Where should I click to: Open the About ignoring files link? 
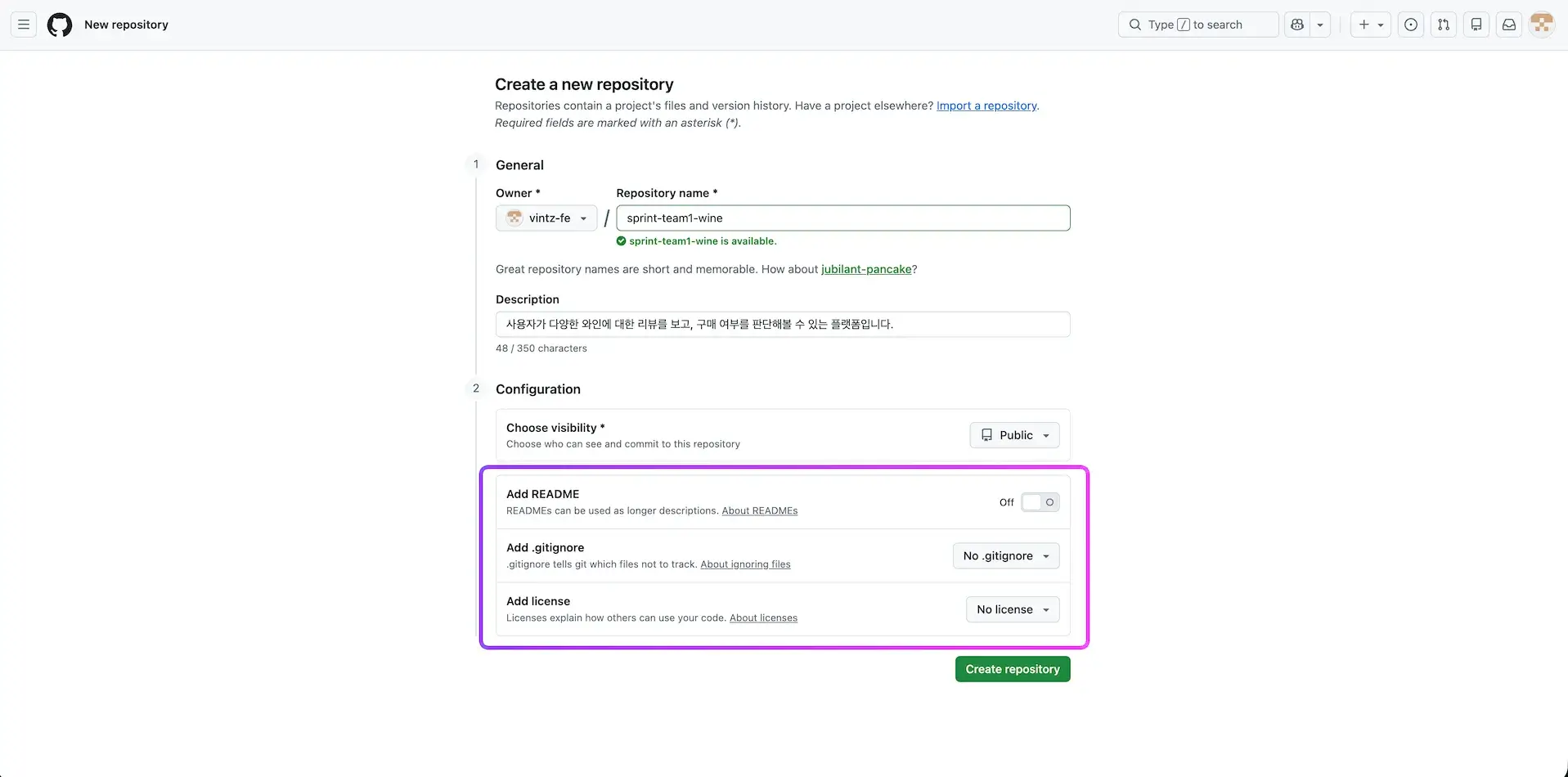pos(745,564)
